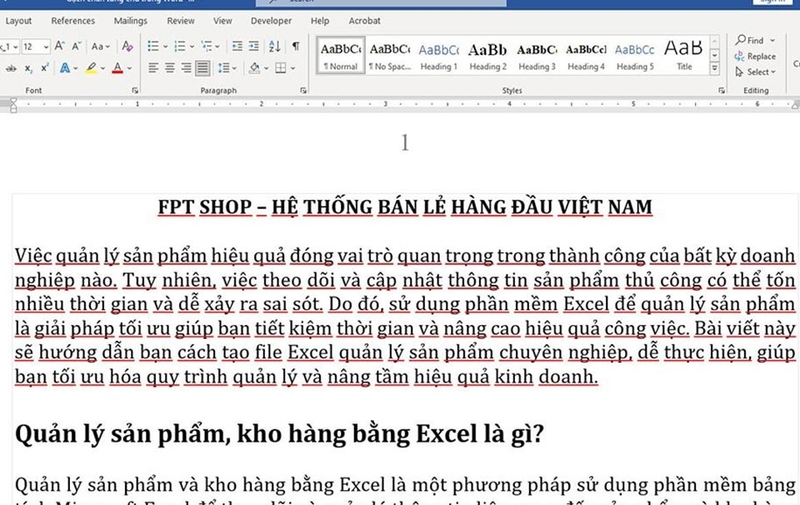
Task: Align text to the left
Action: [153, 68]
